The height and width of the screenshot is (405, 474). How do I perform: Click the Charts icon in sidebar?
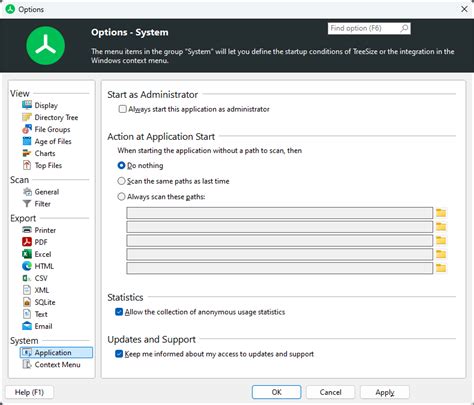click(27, 153)
